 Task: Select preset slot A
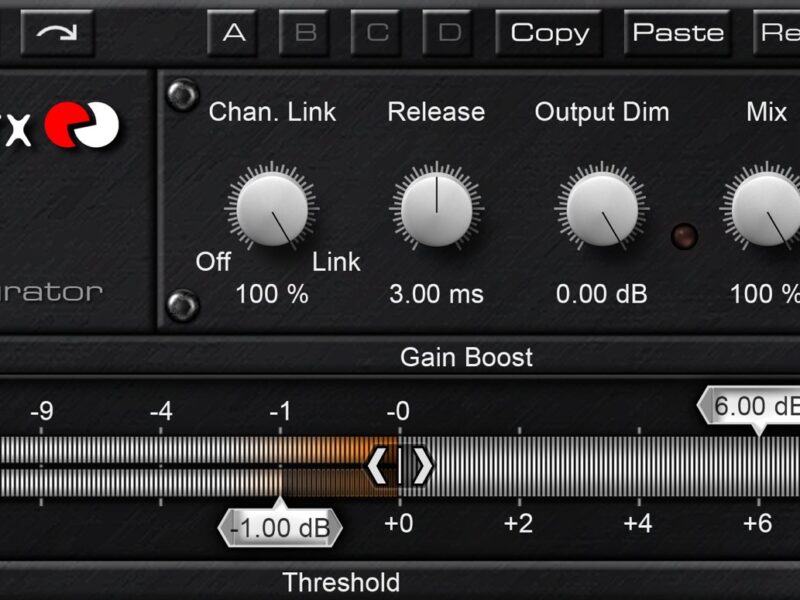coord(233,32)
